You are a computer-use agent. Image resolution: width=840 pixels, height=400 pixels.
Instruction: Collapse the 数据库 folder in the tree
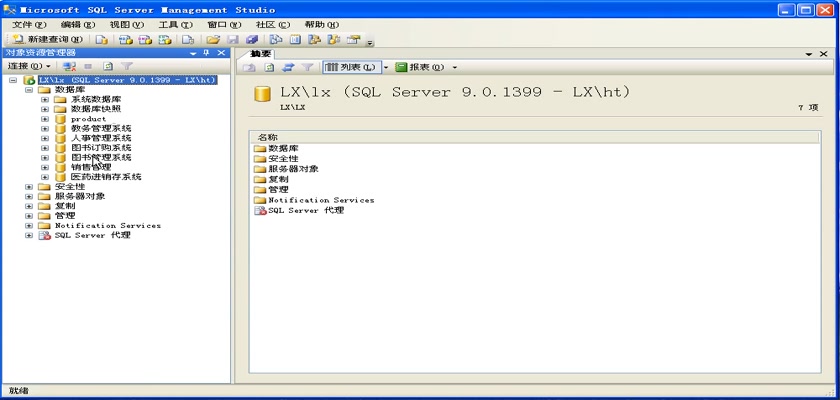tap(29, 90)
